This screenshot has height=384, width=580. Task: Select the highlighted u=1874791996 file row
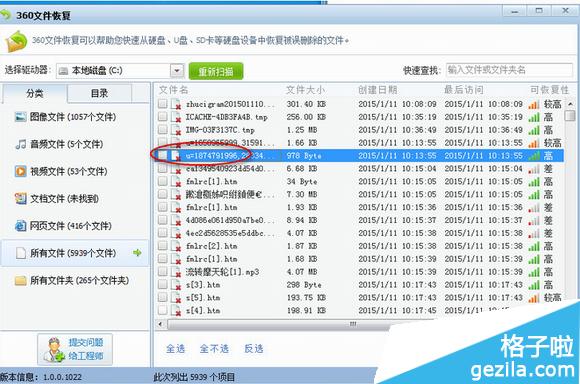[359, 156]
